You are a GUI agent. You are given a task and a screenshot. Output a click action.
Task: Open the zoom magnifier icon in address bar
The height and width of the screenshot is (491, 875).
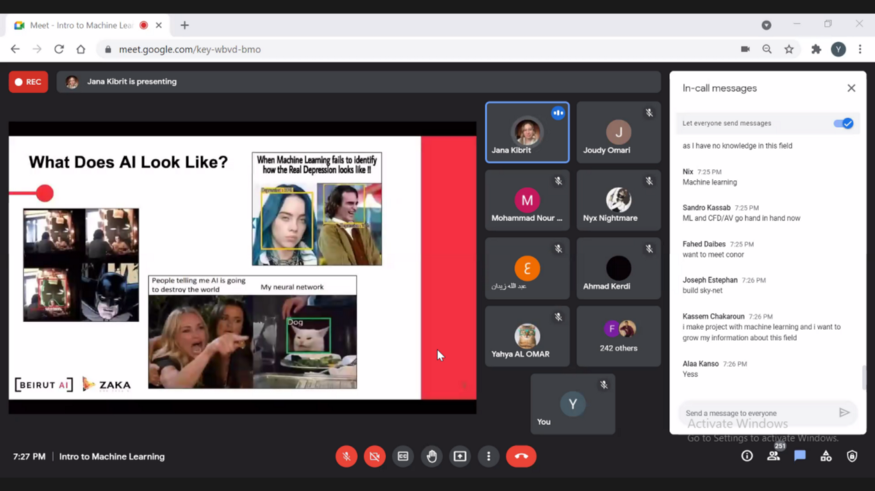coord(767,49)
